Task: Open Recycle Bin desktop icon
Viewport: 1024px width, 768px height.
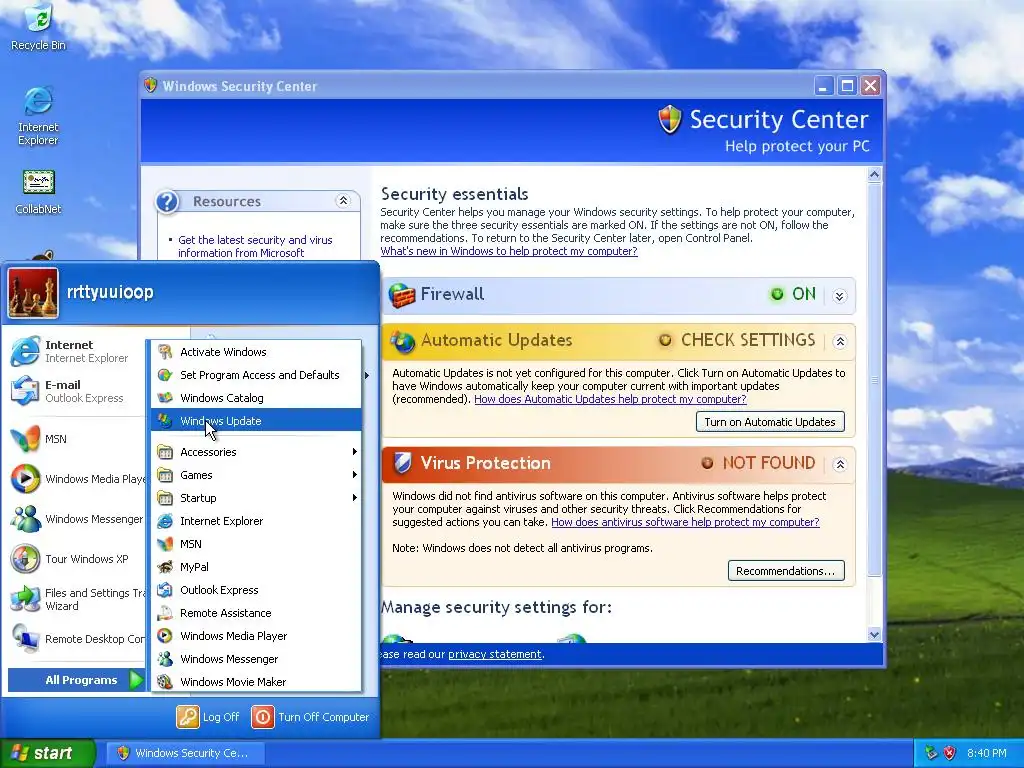Action: [x=38, y=26]
